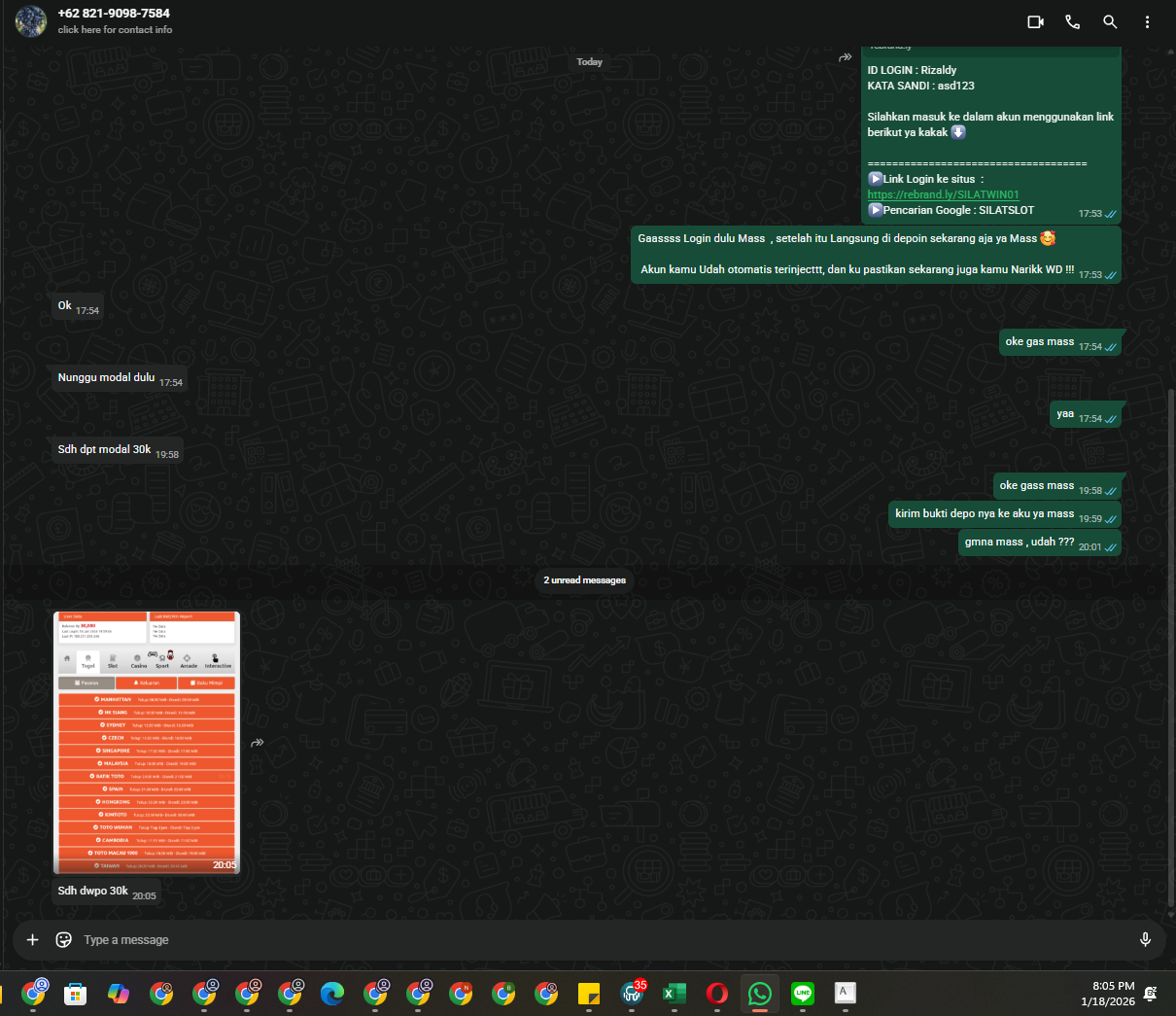Open the received betting site screenshot
The height and width of the screenshot is (1016, 1176).
point(146,743)
